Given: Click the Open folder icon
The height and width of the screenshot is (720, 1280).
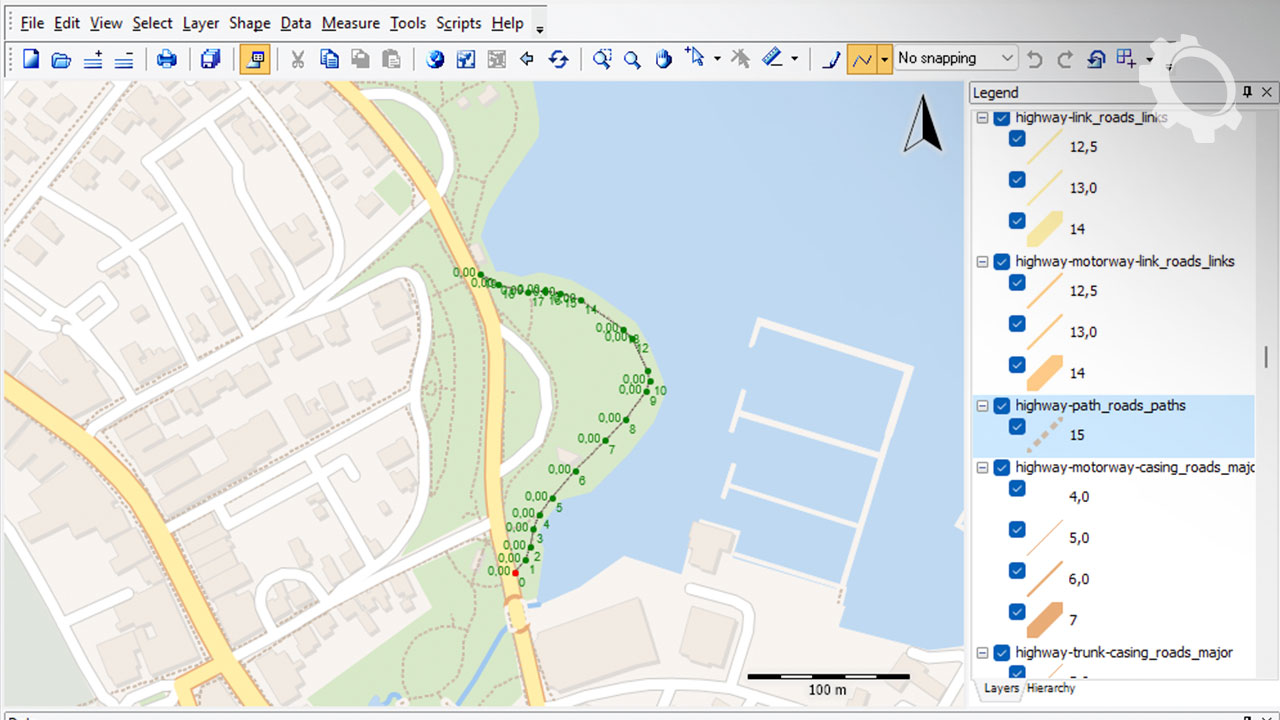Looking at the screenshot, I should (61, 59).
